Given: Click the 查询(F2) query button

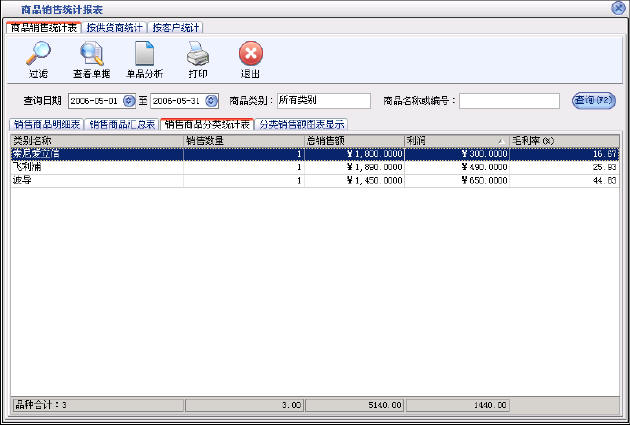Looking at the screenshot, I should (x=594, y=100).
